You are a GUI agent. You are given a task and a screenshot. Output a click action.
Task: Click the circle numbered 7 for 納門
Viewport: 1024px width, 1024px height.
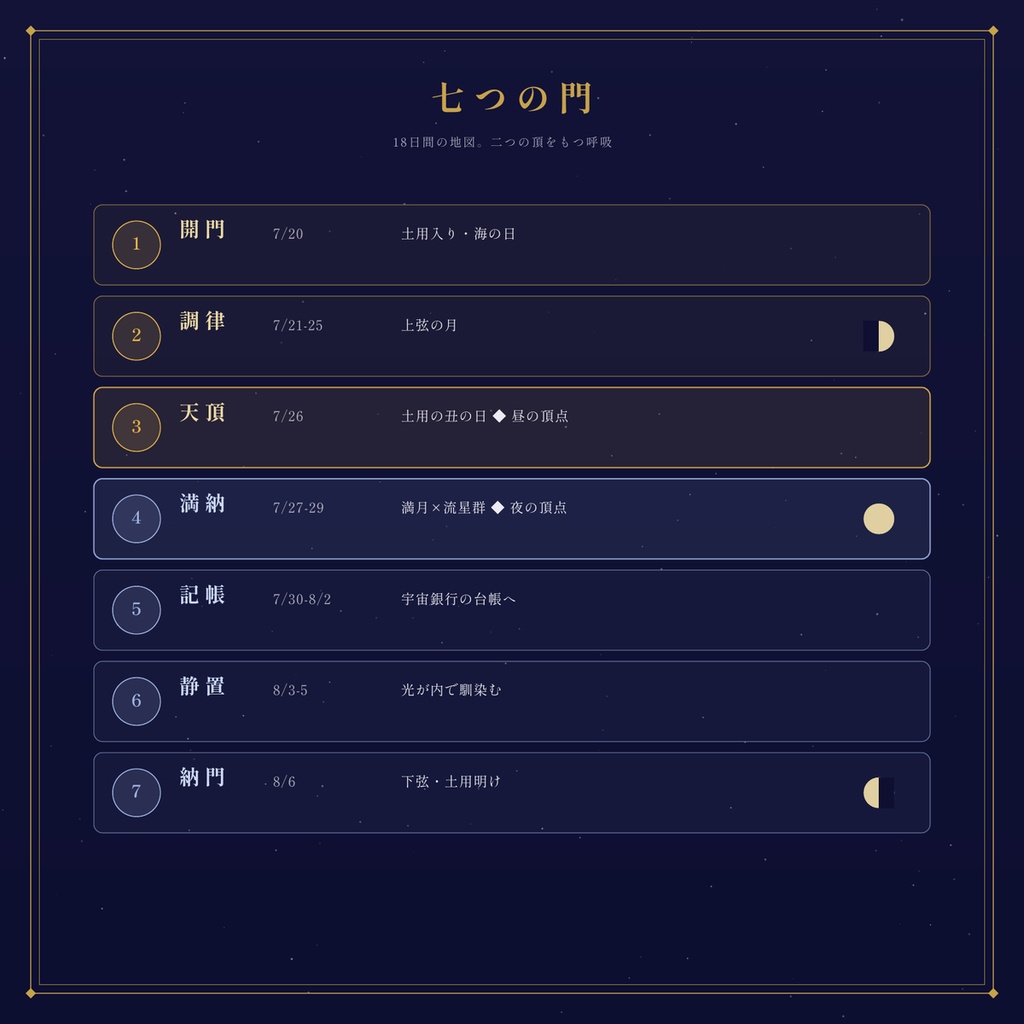pyautogui.click(x=136, y=793)
